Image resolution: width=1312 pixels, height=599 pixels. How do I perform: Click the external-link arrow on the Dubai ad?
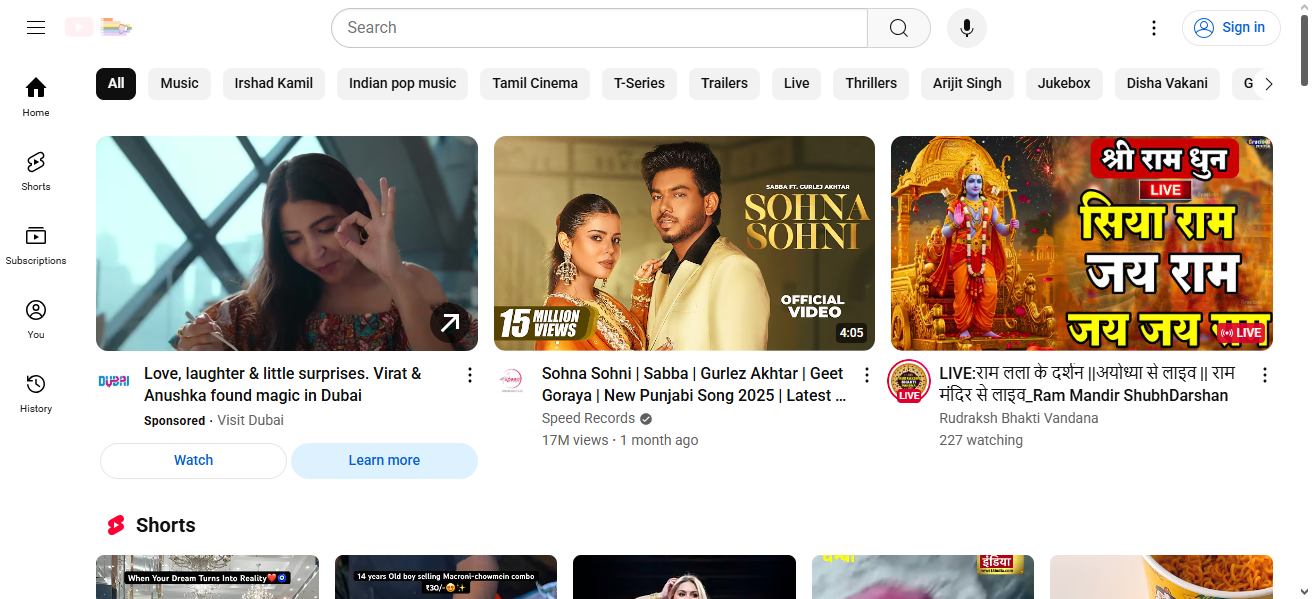point(450,323)
